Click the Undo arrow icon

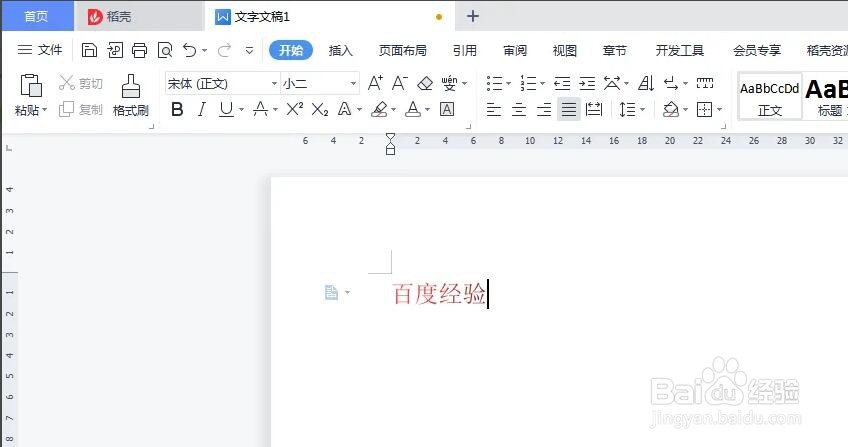pyautogui.click(x=189, y=50)
